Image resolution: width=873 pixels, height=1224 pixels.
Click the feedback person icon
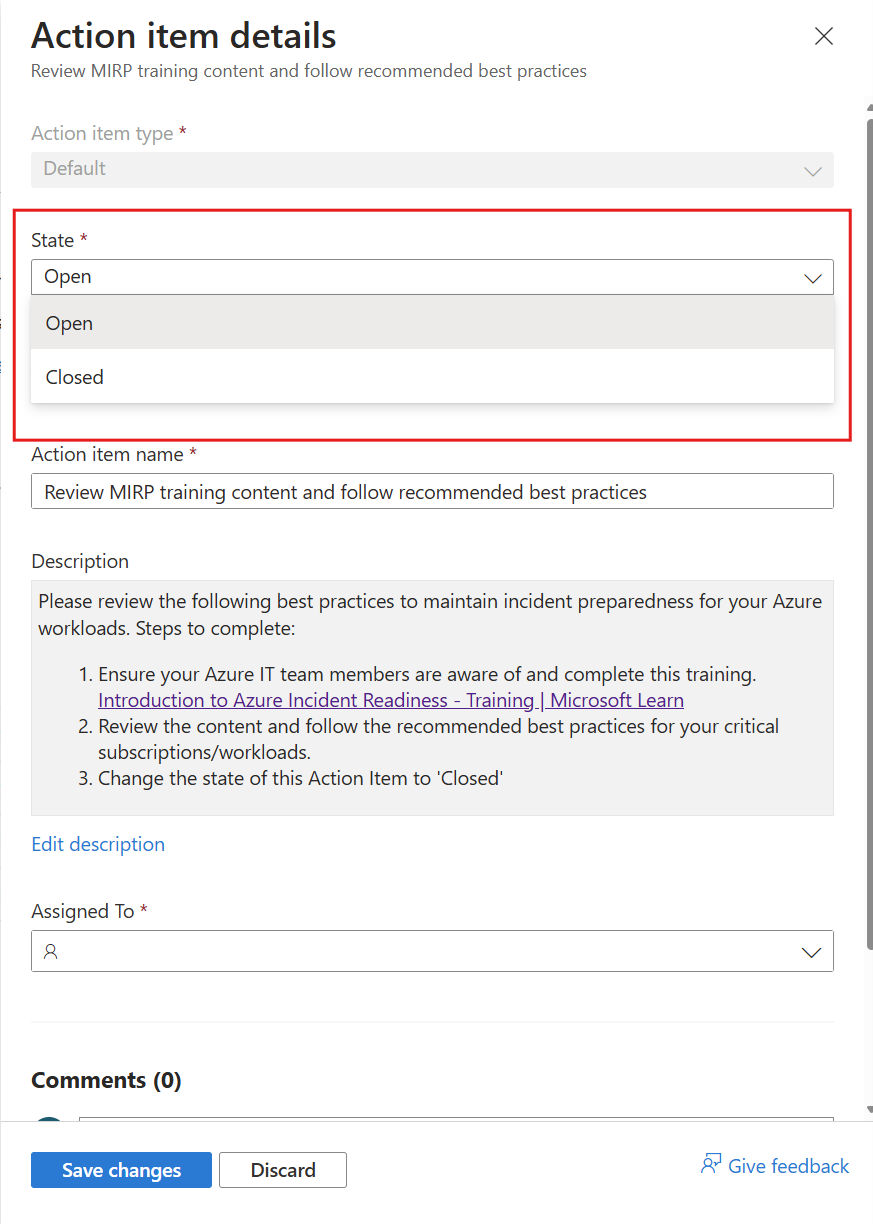tap(711, 1165)
